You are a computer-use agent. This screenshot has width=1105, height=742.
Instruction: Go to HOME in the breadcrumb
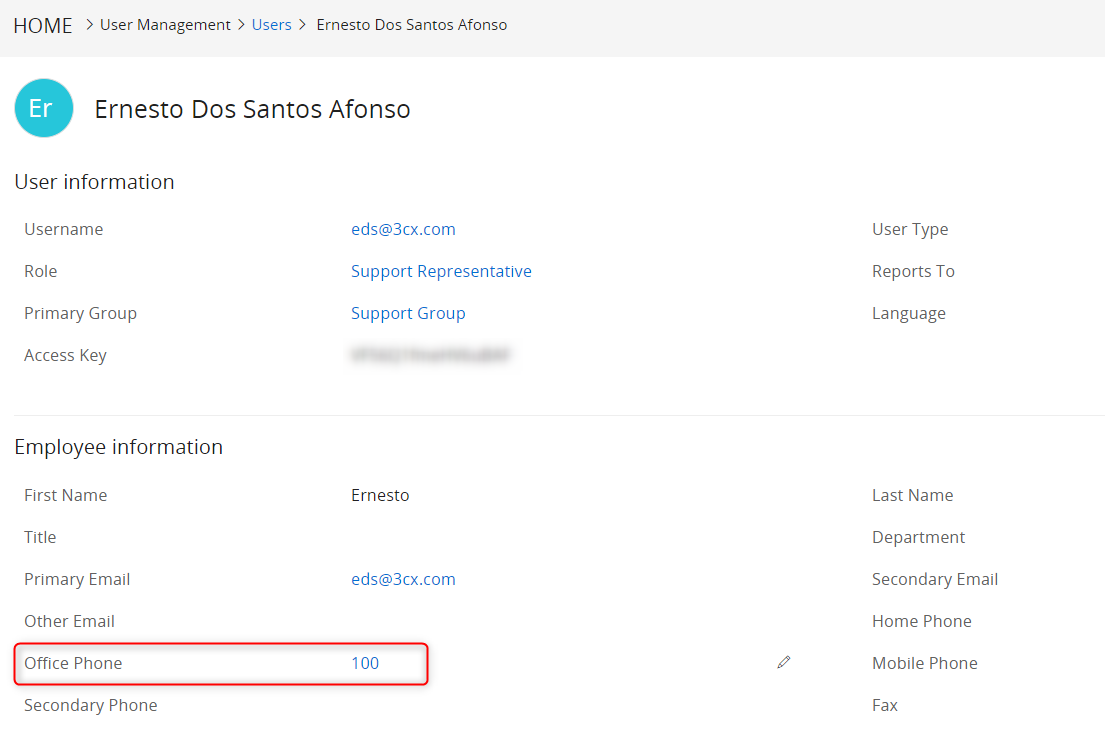43,25
